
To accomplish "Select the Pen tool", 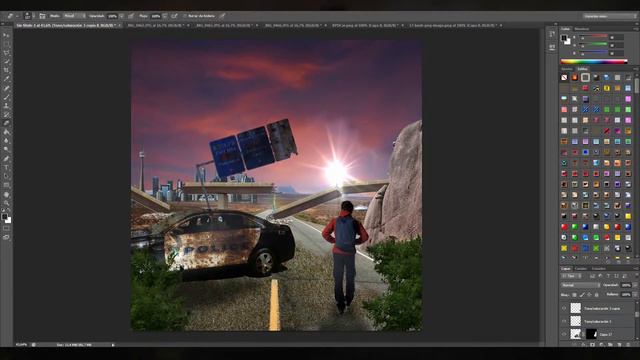I will tap(7, 159).
